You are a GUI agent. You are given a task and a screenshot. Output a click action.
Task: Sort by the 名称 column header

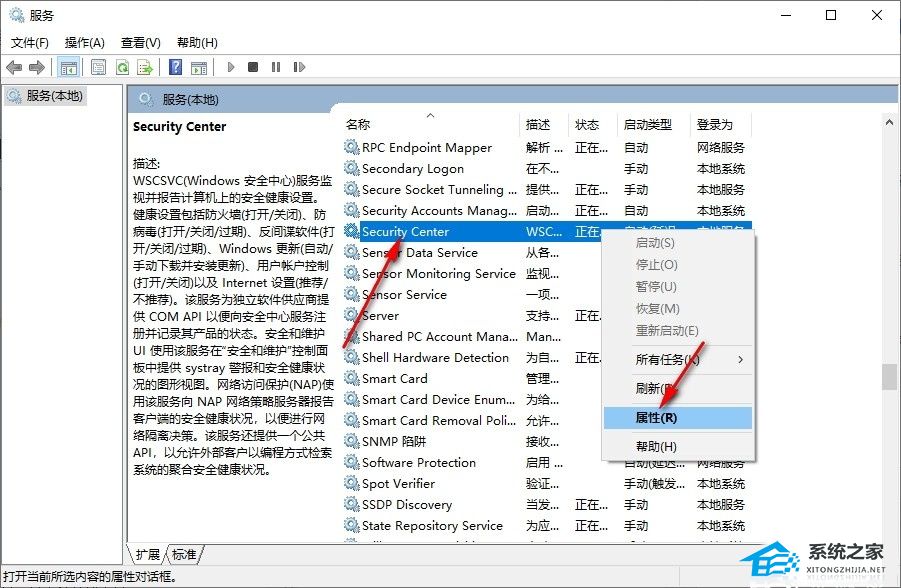click(431, 124)
